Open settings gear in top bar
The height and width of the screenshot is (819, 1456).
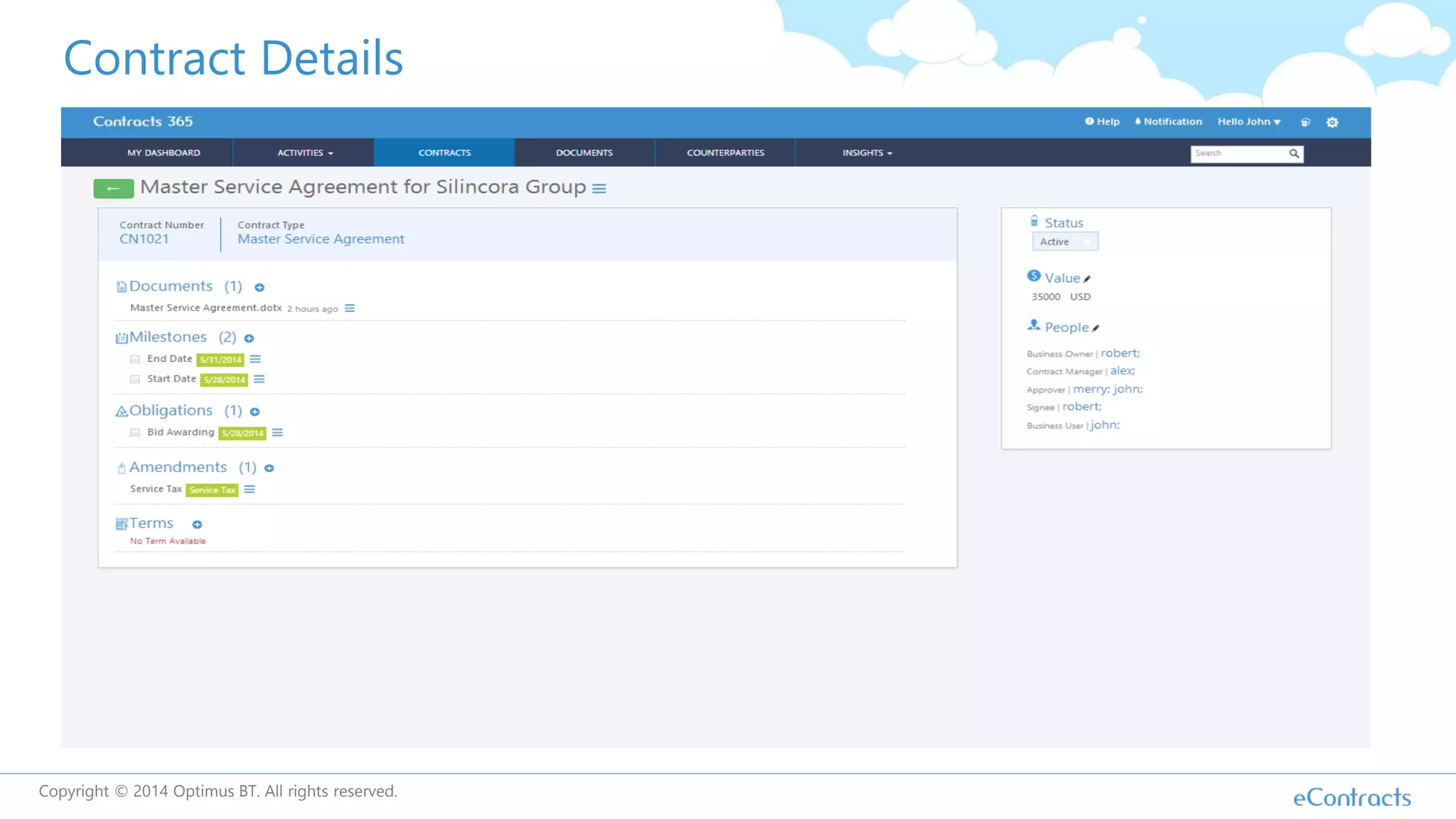point(1332,122)
